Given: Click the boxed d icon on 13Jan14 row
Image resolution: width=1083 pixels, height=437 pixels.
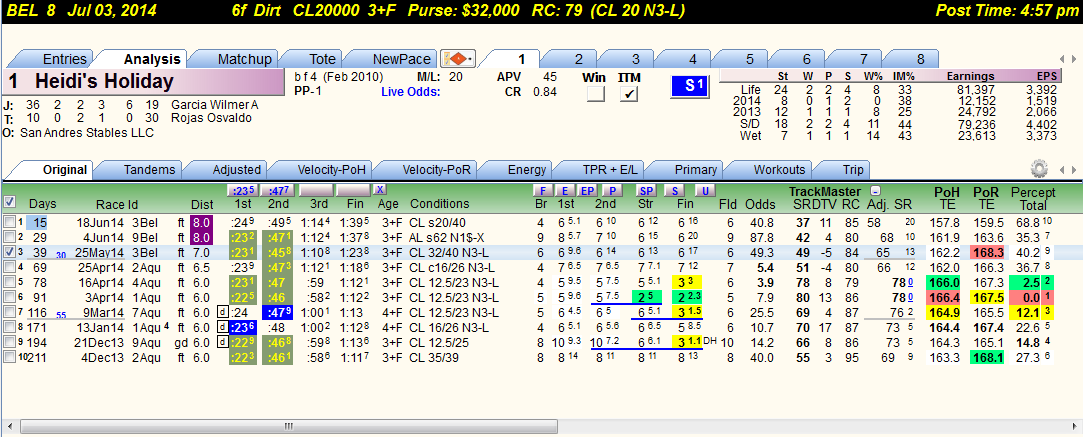Looking at the screenshot, I should (222, 327).
